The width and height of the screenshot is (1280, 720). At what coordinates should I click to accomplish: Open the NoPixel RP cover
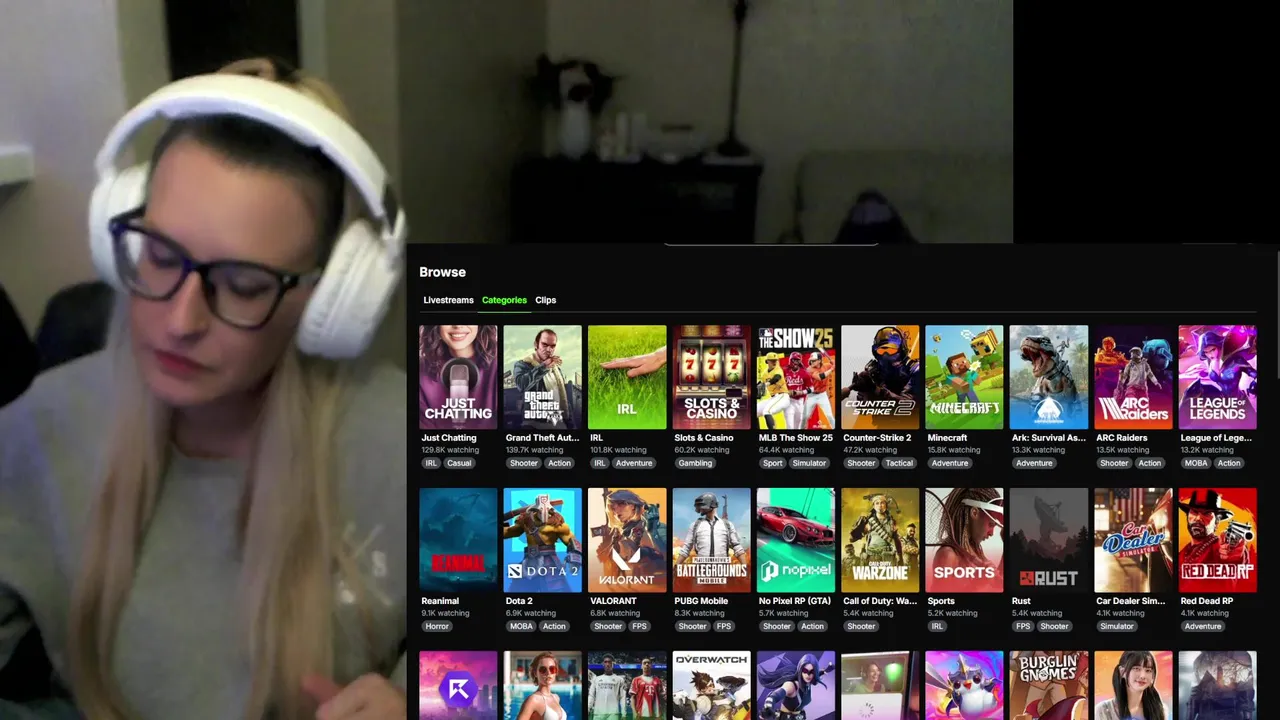coord(795,540)
